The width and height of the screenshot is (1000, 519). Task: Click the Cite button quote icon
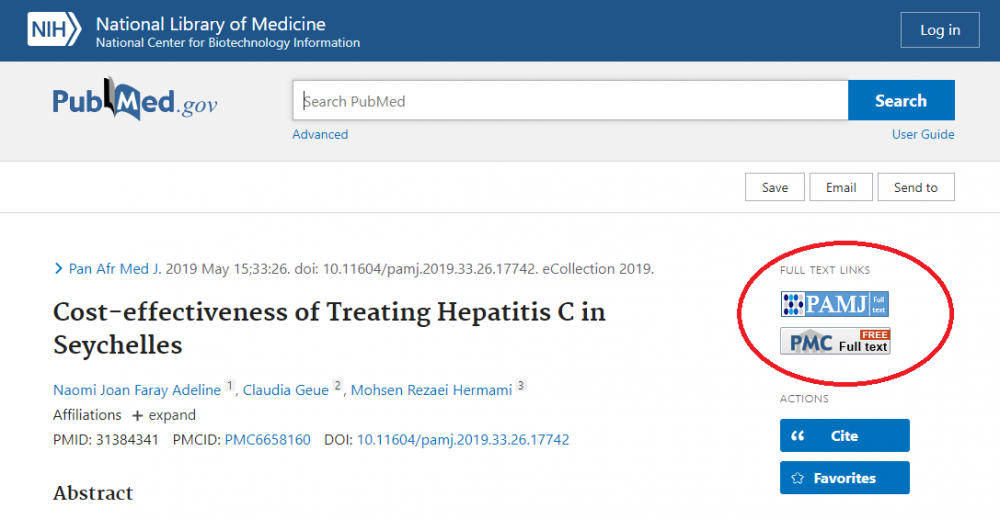pos(798,436)
